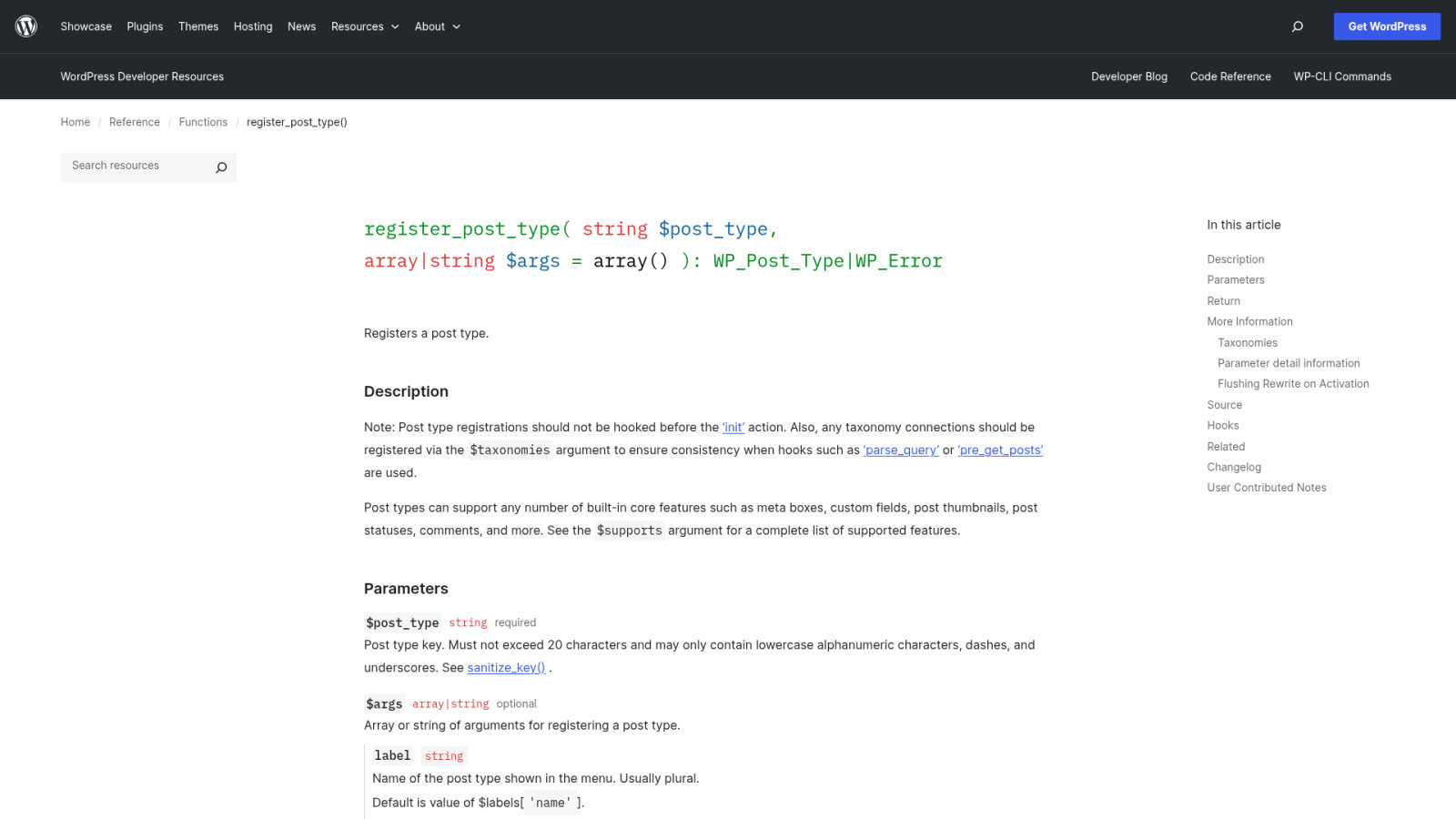1456x819 pixels.
Task: Jump to Changelog in article contents
Action: [x=1234, y=467]
